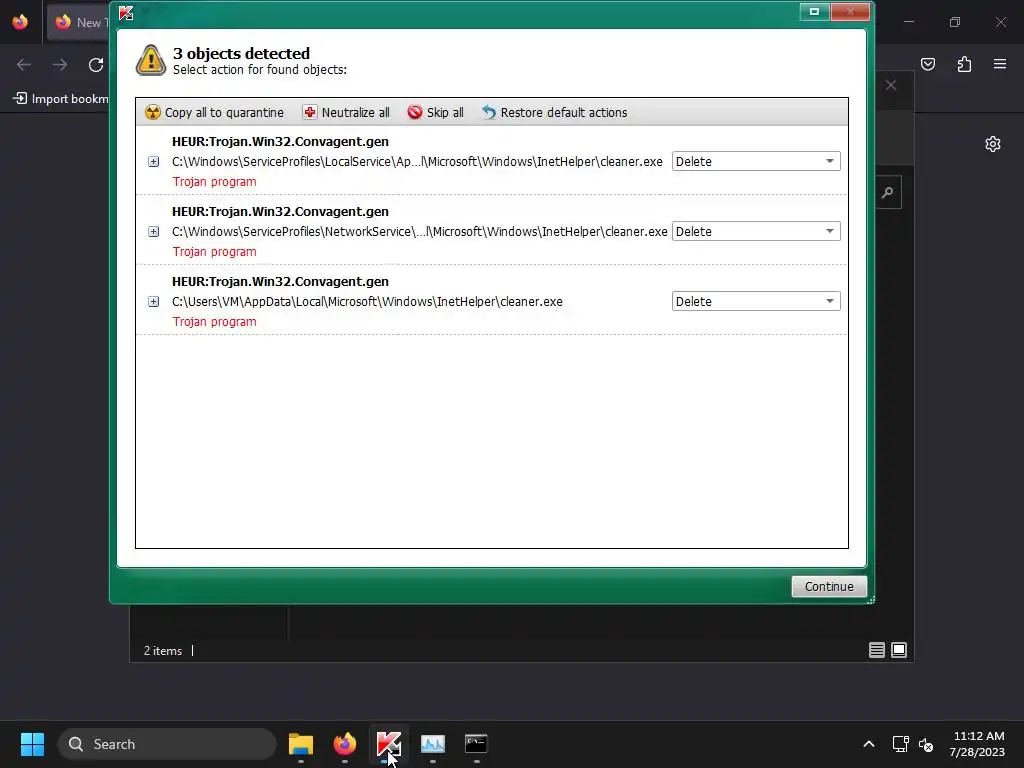Click Neutralize all button
This screenshot has height=768, width=1024.
(x=346, y=112)
